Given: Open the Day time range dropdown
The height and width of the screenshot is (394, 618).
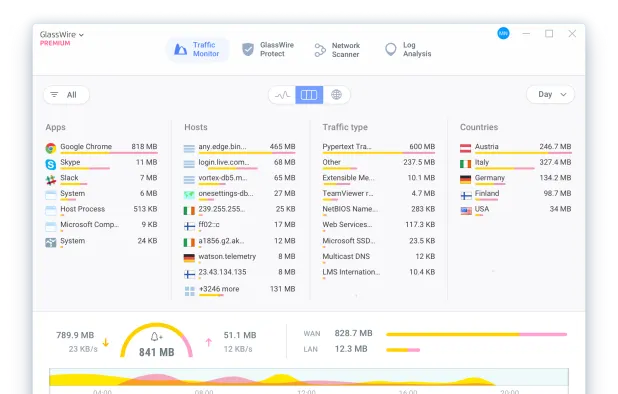Looking at the screenshot, I should [x=550, y=95].
